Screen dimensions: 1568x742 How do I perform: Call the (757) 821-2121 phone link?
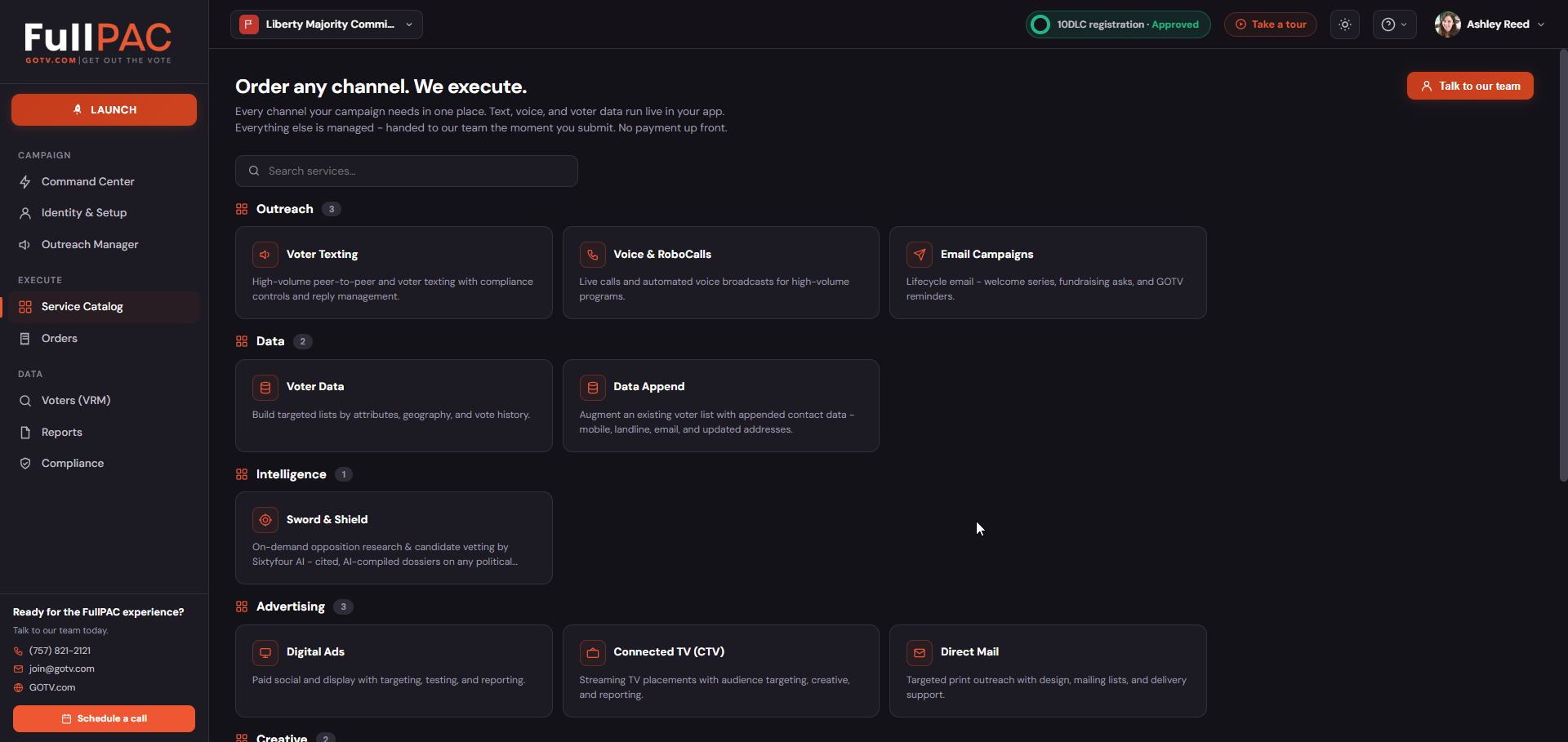[60, 651]
